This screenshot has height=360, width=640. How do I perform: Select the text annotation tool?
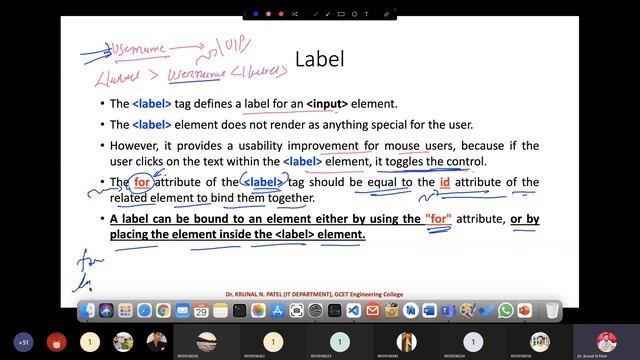(367, 14)
